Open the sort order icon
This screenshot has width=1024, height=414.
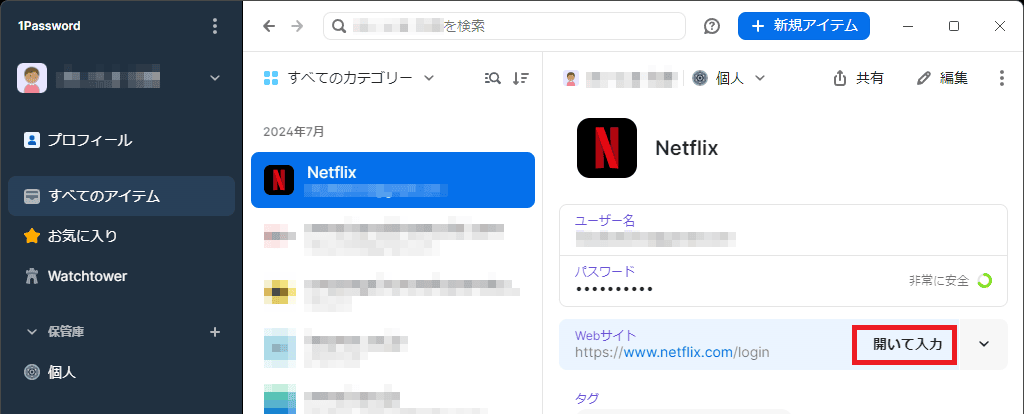[x=520, y=78]
